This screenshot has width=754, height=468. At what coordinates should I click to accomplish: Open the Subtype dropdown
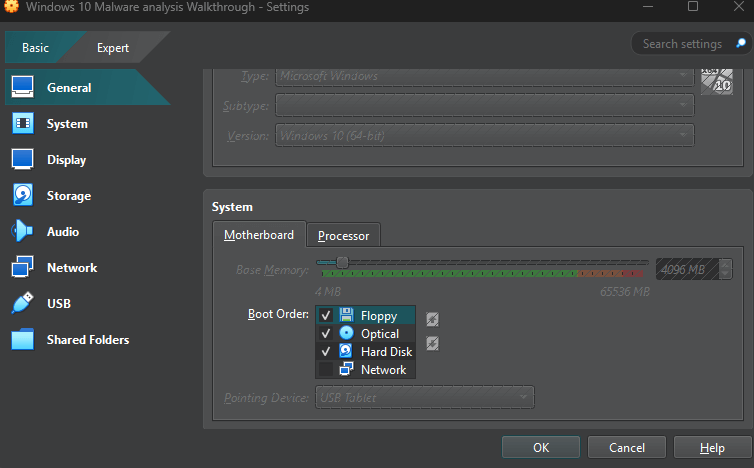click(485, 105)
